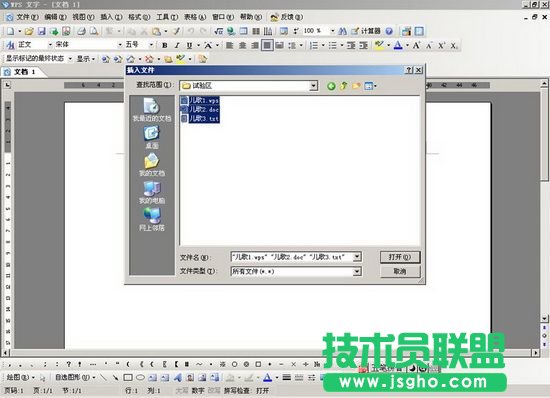550x398 pixels.
Task: Go to 我的电脑 shortcut
Action: pyautogui.click(x=152, y=193)
